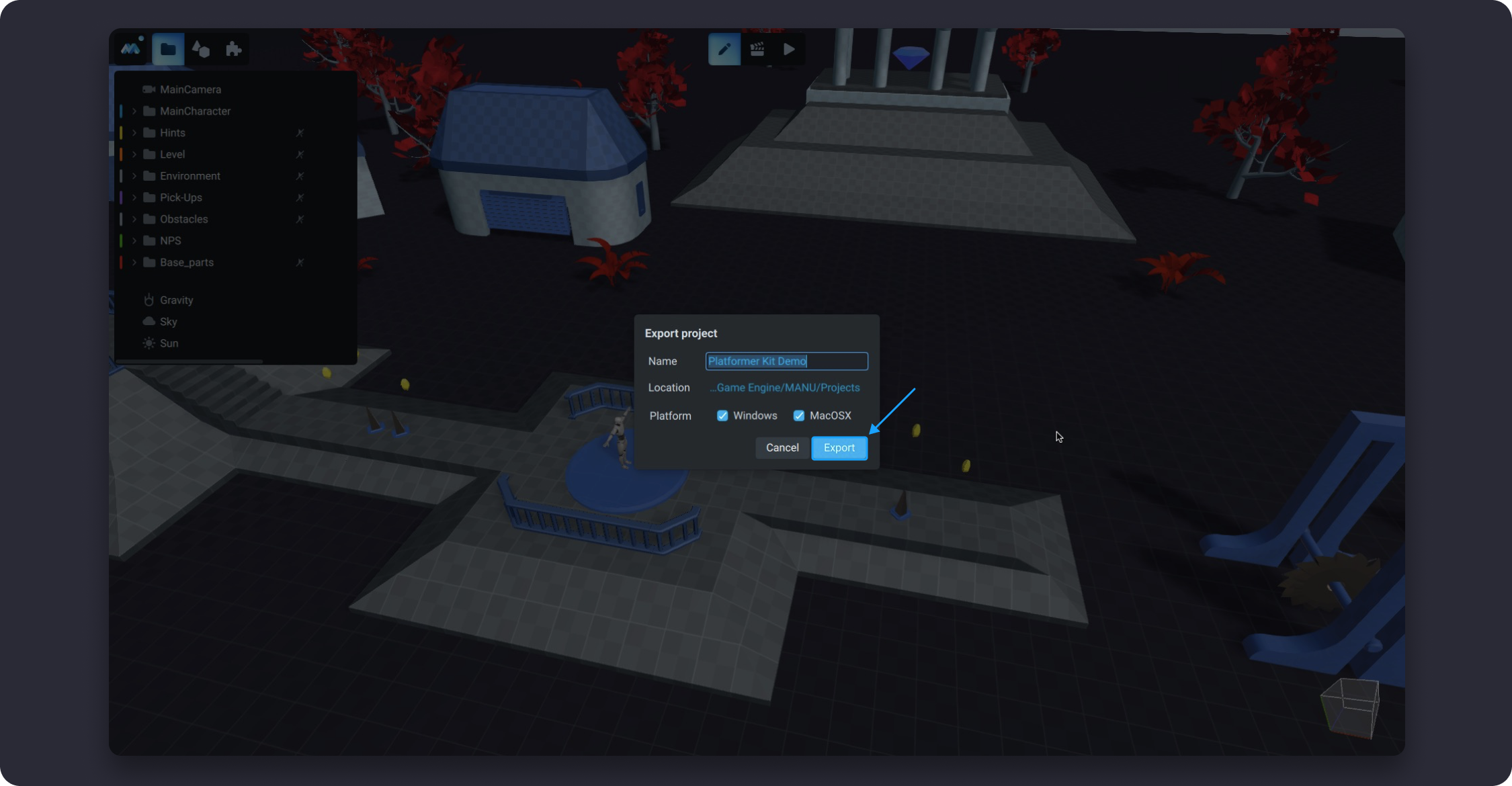Click the Sun icon
Screen dimensions: 1512x786
click(x=149, y=343)
